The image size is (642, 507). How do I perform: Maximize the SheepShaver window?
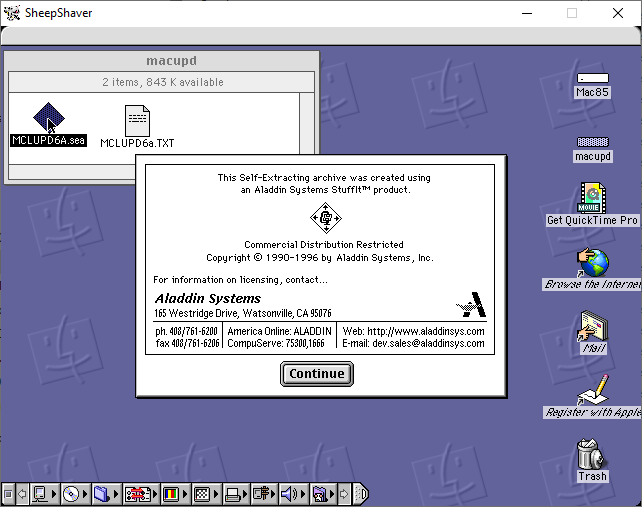click(x=572, y=13)
